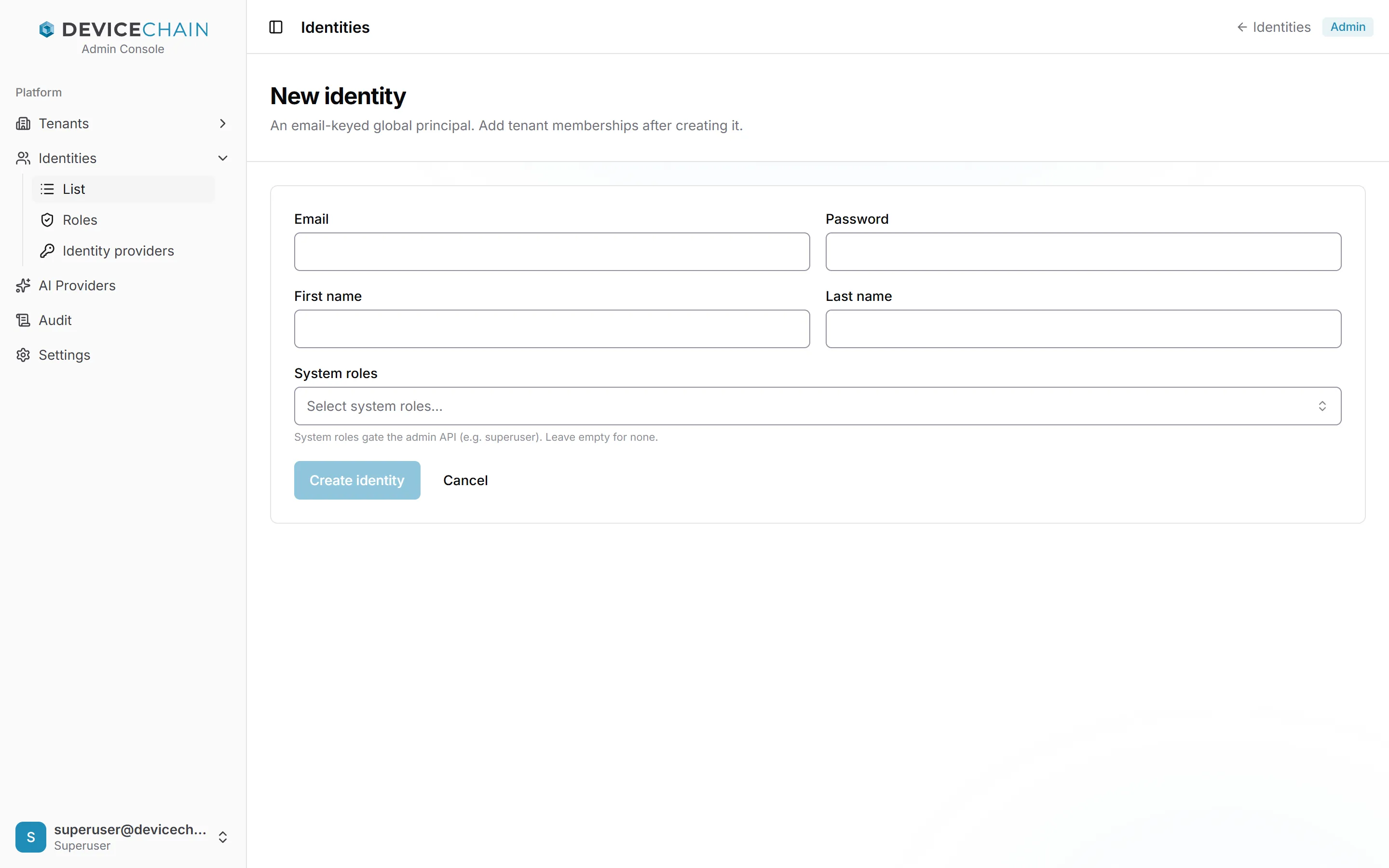
Task: Open the Settings section
Action: (123, 355)
